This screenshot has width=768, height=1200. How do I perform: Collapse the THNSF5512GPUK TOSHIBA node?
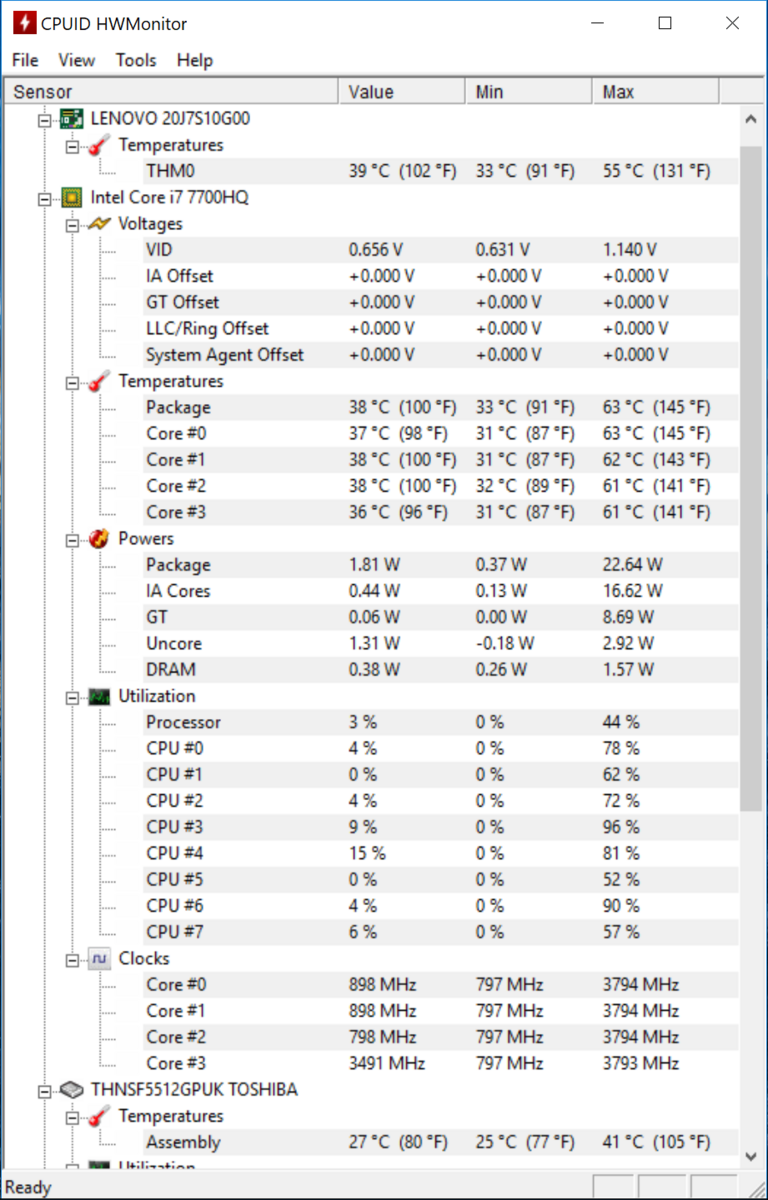(x=44, y=1090)
